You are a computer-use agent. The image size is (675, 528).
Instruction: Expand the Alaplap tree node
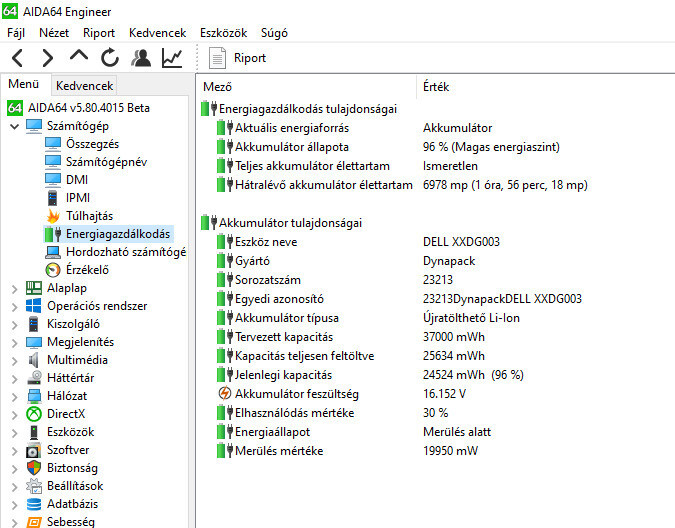tap(15, 289)
